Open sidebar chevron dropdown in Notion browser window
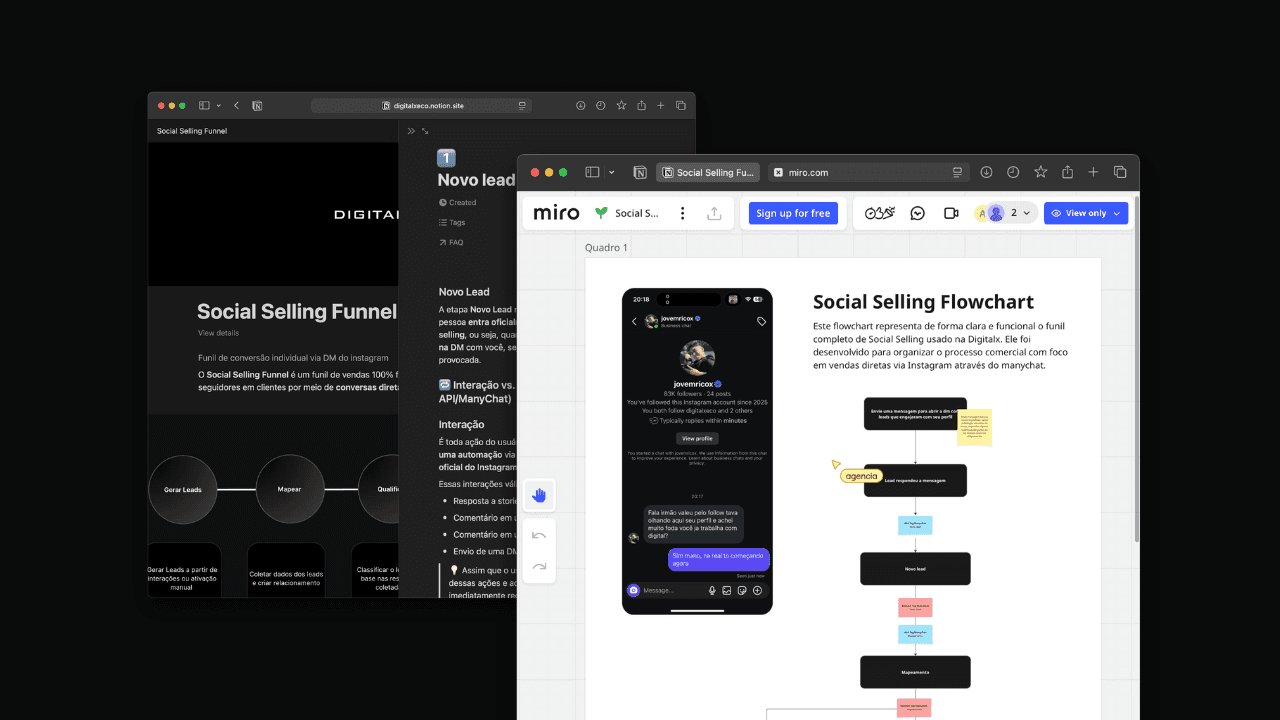 pyautogui.click(x=220, y=105)
